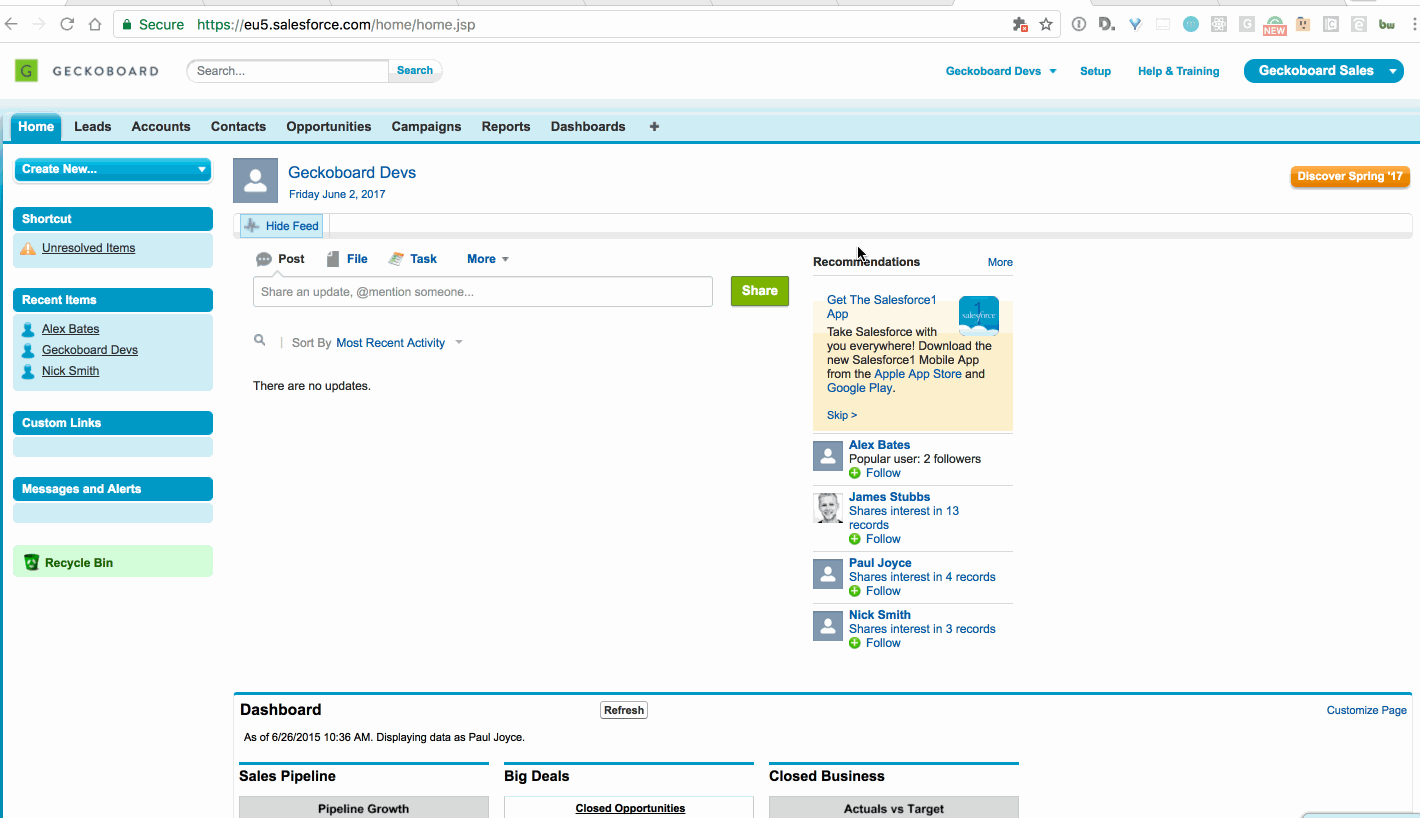Click the blue funnel extension icon
1420x818 pixels.
(x=1135, y=24)
